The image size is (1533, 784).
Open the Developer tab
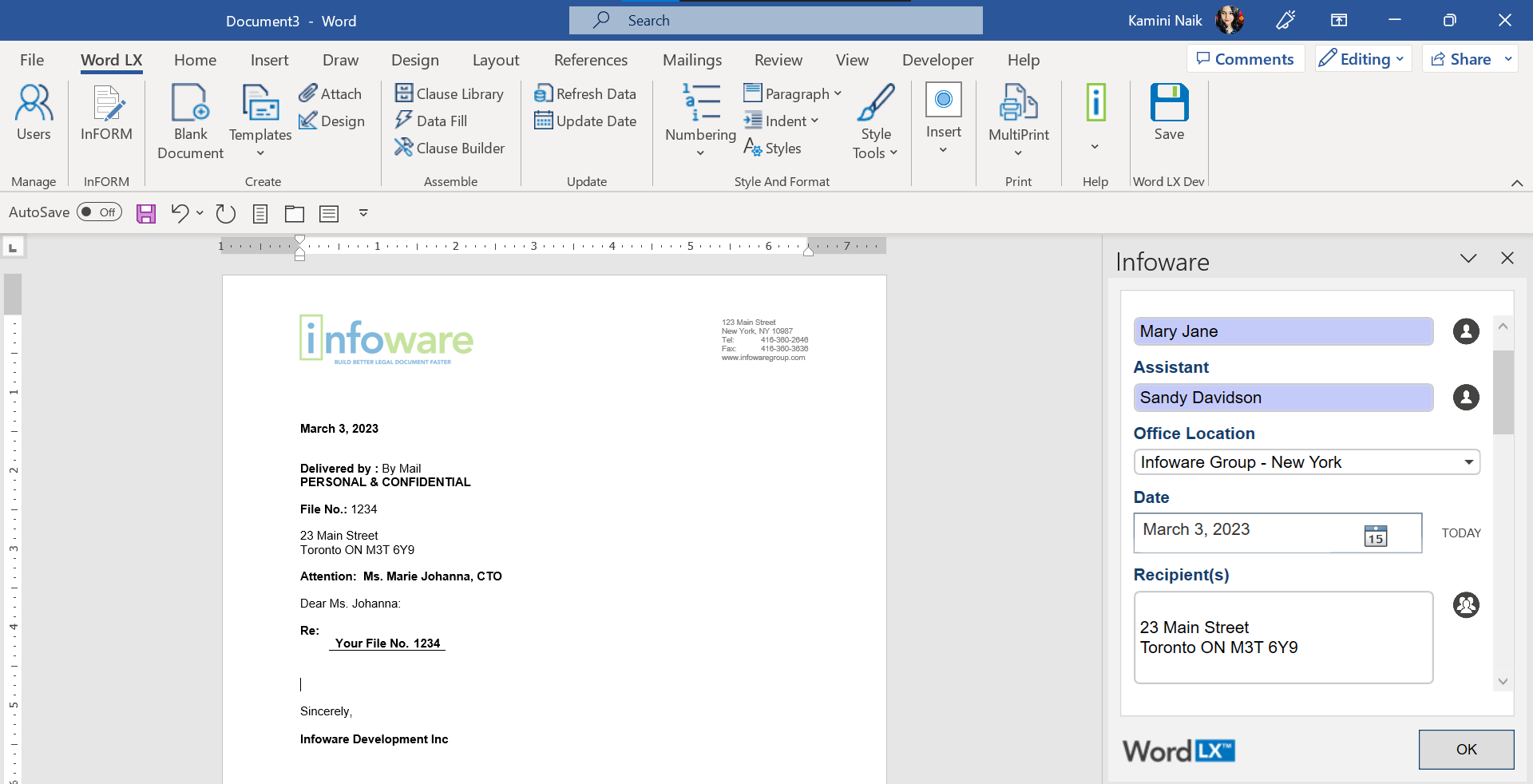[x=937, y=60]
